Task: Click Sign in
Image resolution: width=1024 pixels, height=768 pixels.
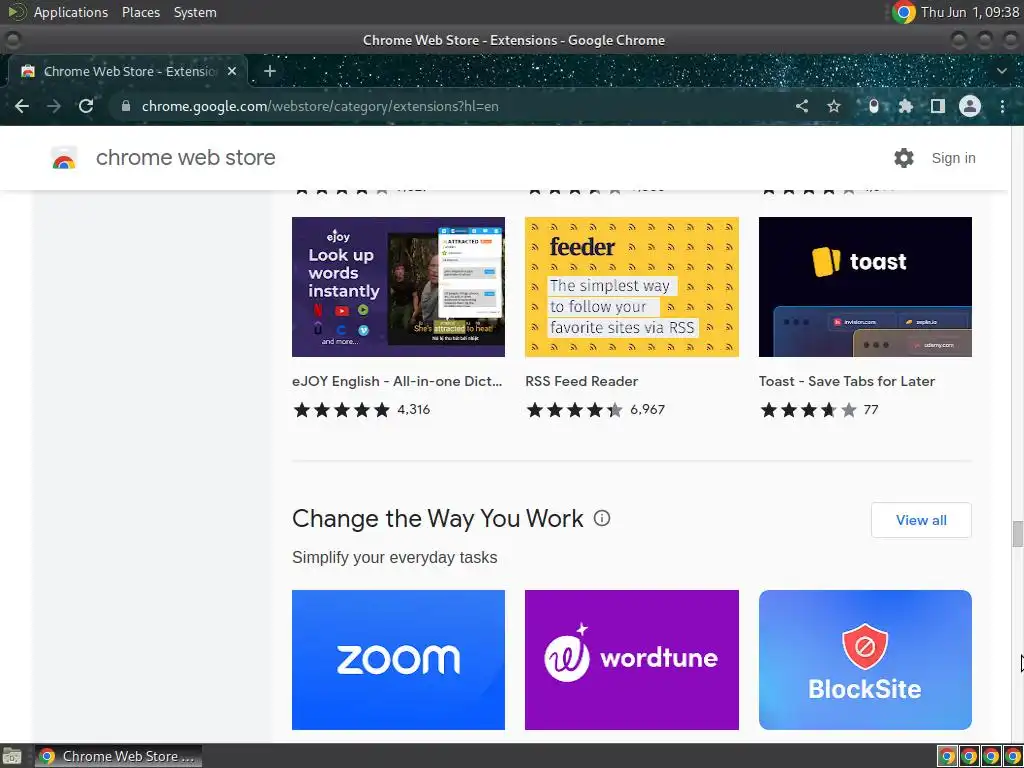Action: pos(953,158)
